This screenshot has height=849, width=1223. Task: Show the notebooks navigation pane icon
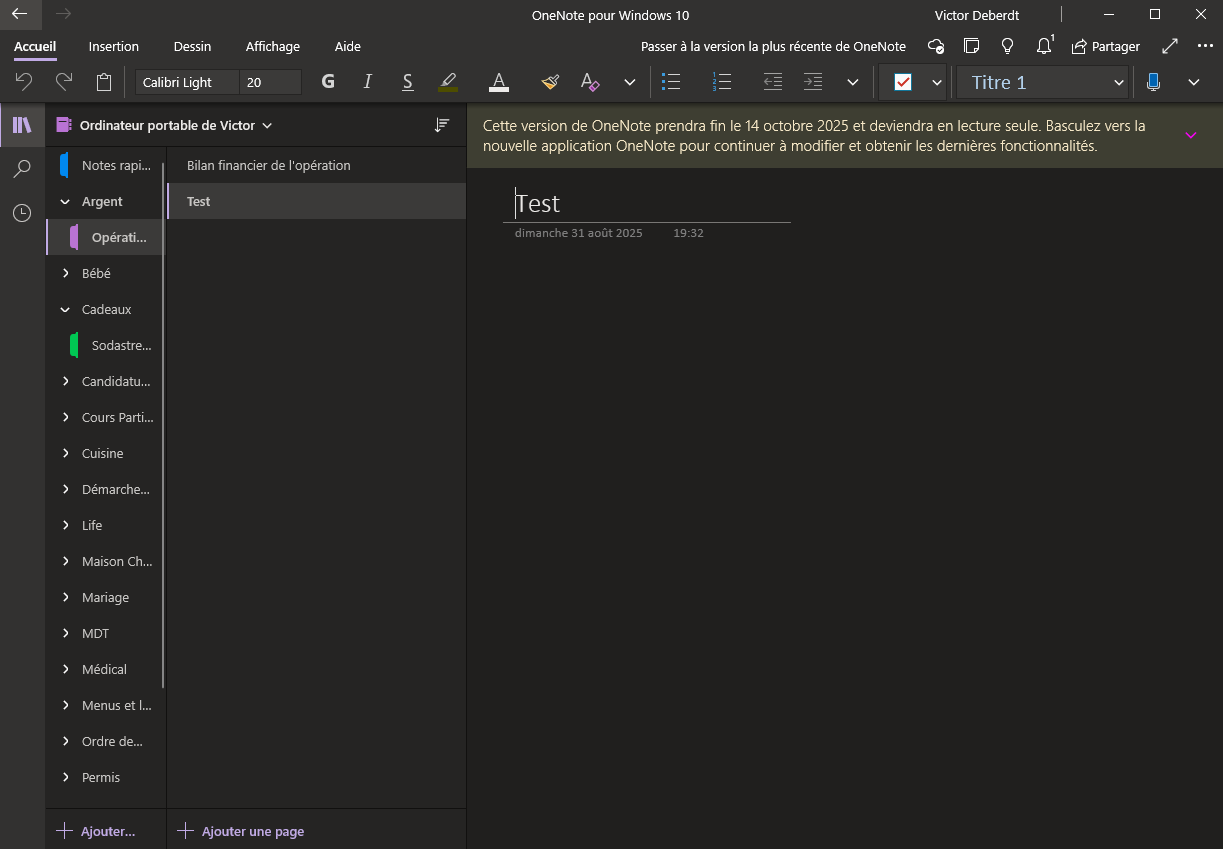[22, 125]
